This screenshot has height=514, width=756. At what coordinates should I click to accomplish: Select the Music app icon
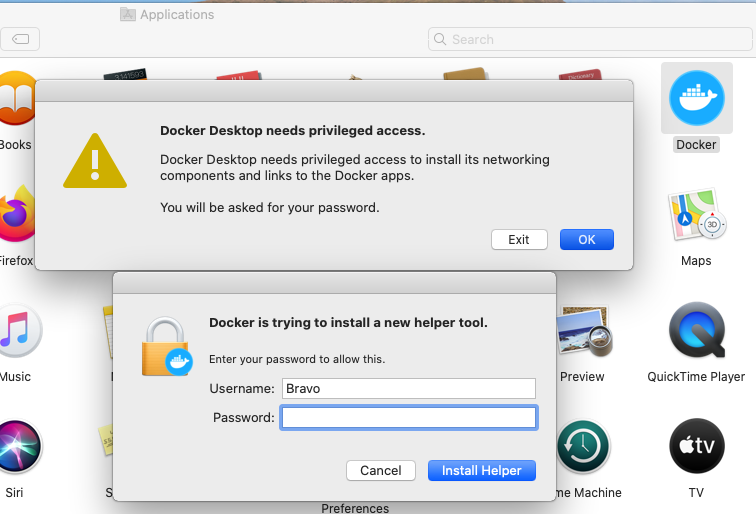point(19,330)
